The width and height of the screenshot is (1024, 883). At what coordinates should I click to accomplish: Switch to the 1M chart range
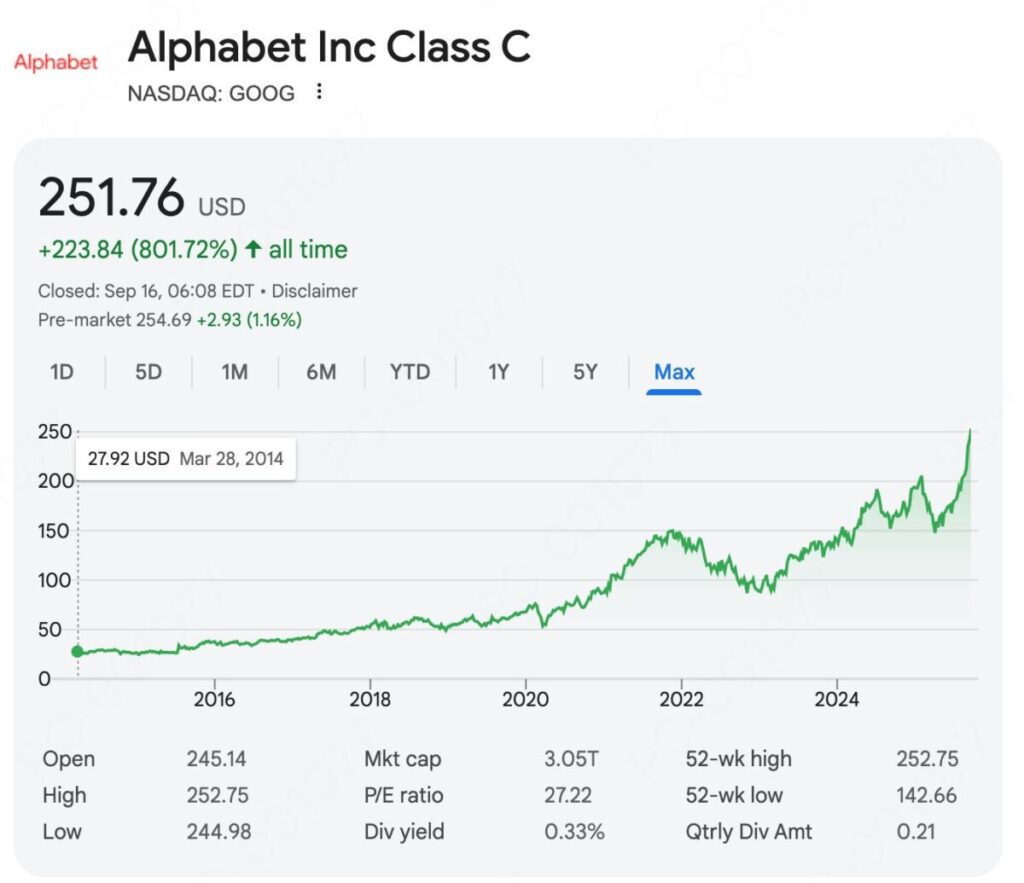(235, 372)
